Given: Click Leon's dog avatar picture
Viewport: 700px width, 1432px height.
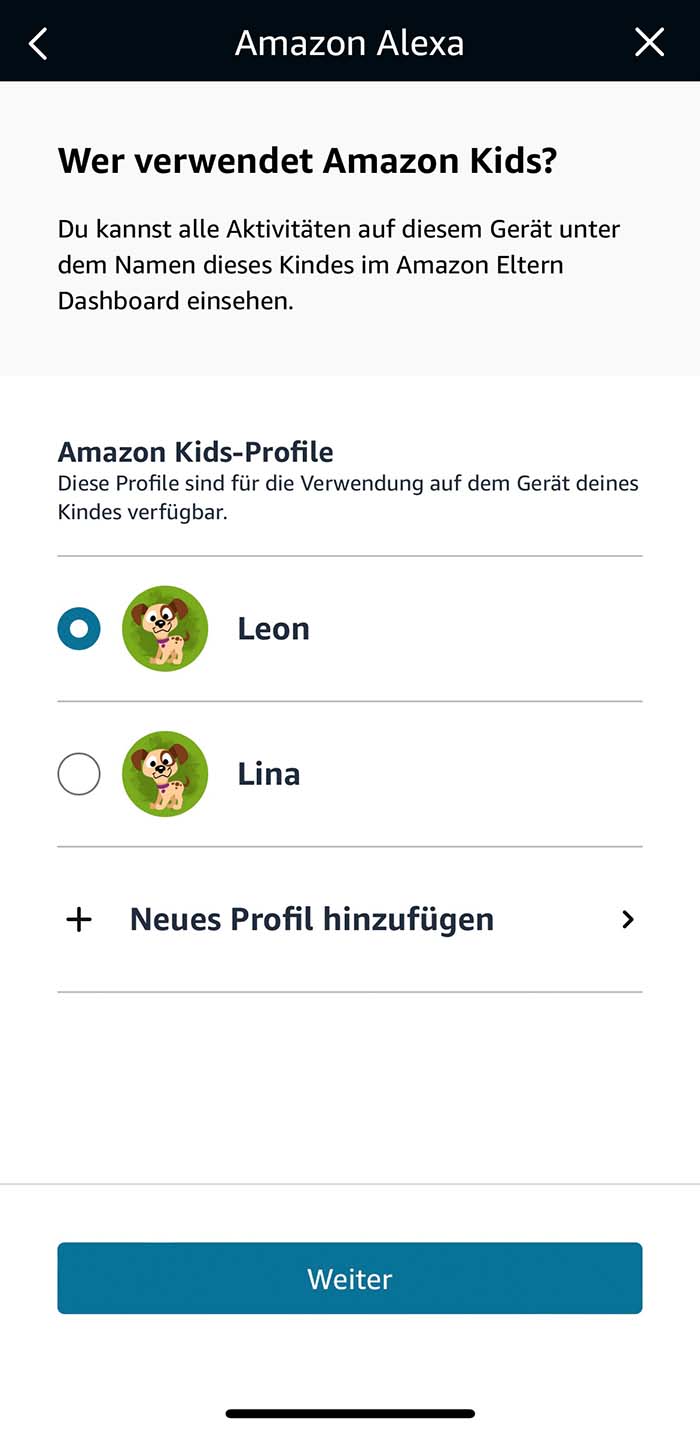Looking at the screenshot, I should (x=165, y=629).
